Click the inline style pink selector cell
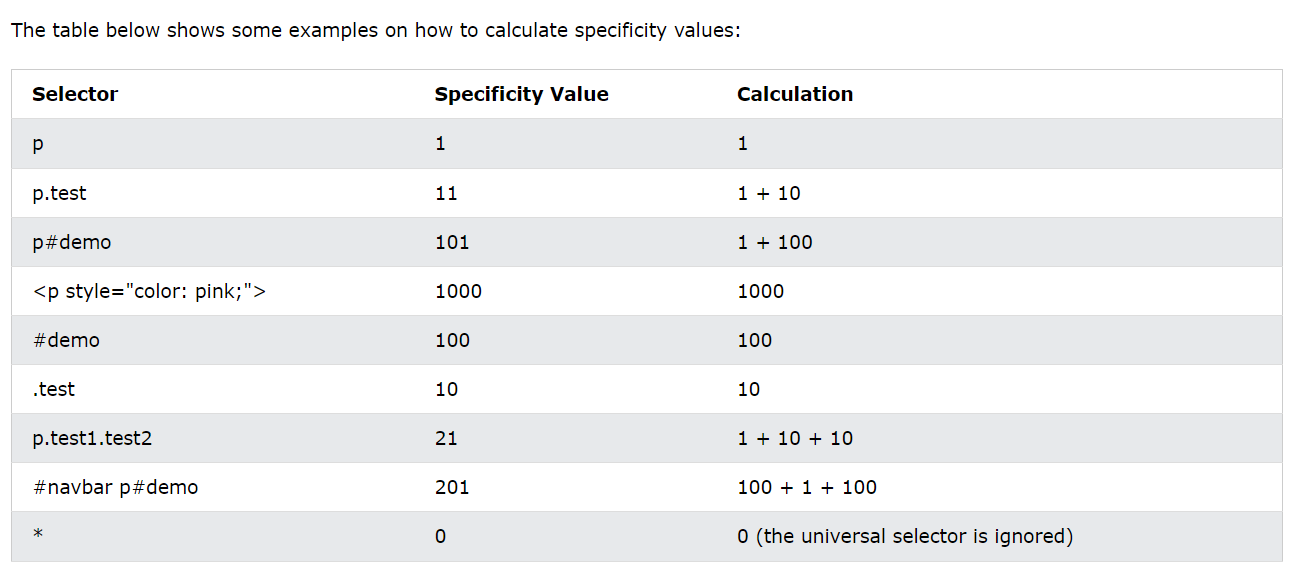This screenshot has height=583, width=1296. [x=149, y=291]
